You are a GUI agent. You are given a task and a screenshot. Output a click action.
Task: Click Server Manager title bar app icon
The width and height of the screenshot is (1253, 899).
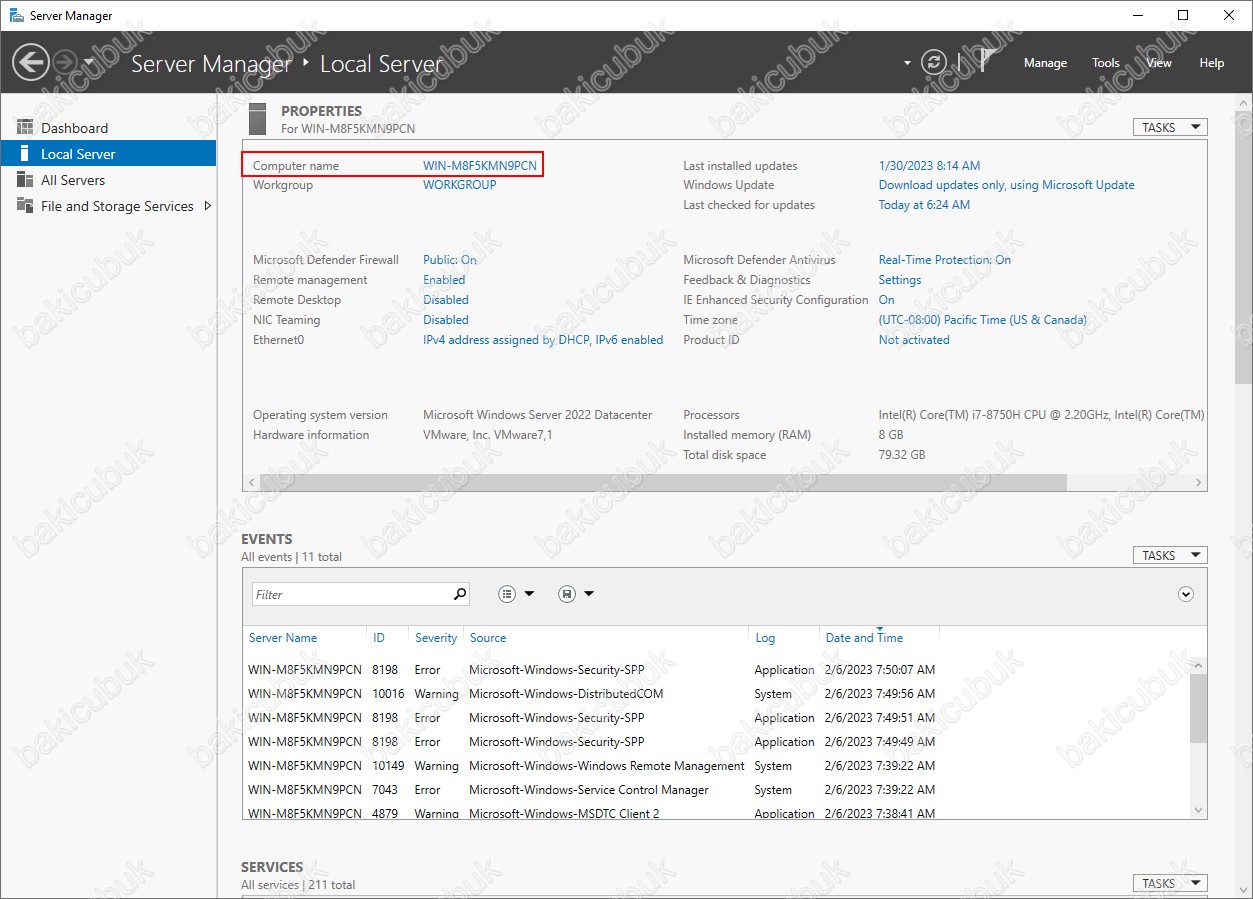click(17, 15)
